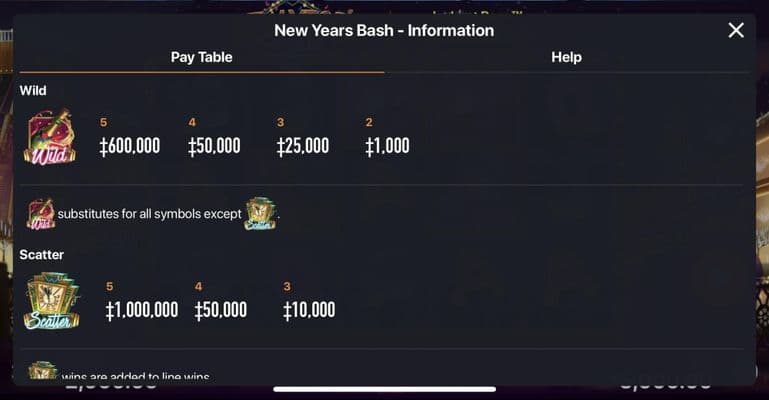The image size is (769, 400).
Task: Click the 'Scatter' section heading
Action: point(42,255)
